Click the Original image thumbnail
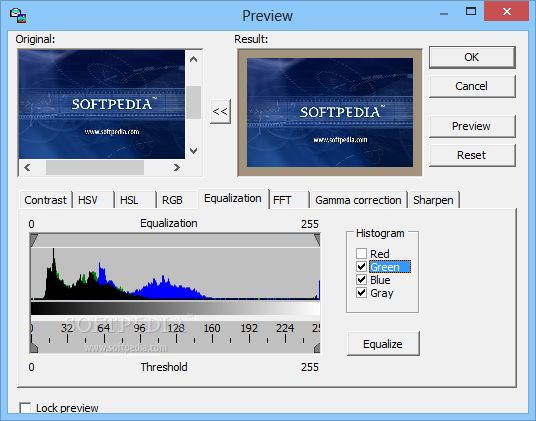Screen dimensions: 536x421 [x=102, y=104]
